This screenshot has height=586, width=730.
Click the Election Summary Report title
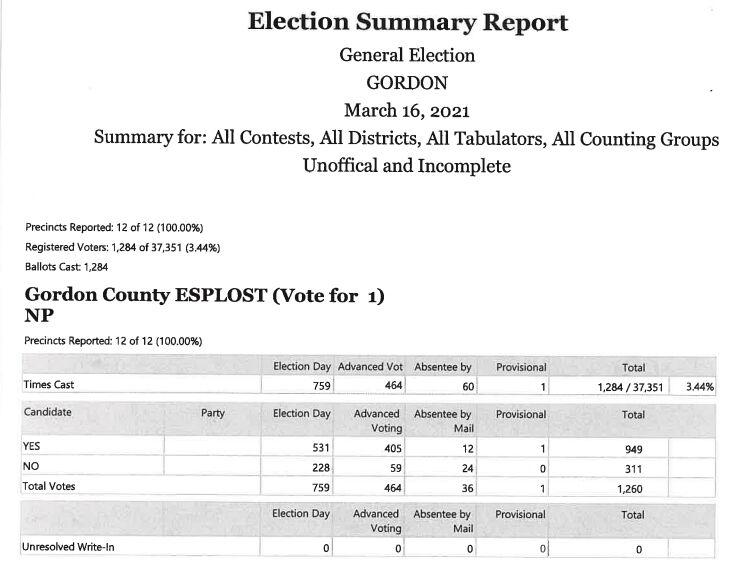406,23
